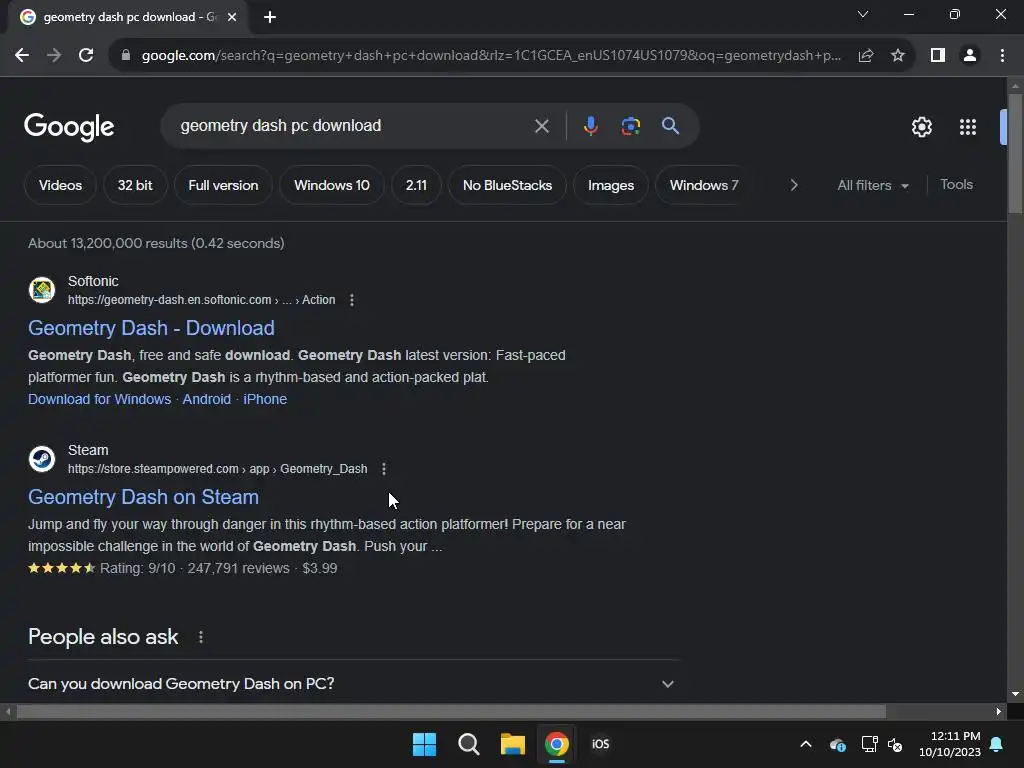Viewport: 1024px width, 768px height.
Task: Show more filter chips with arrow
Action: tap(793, 185)
